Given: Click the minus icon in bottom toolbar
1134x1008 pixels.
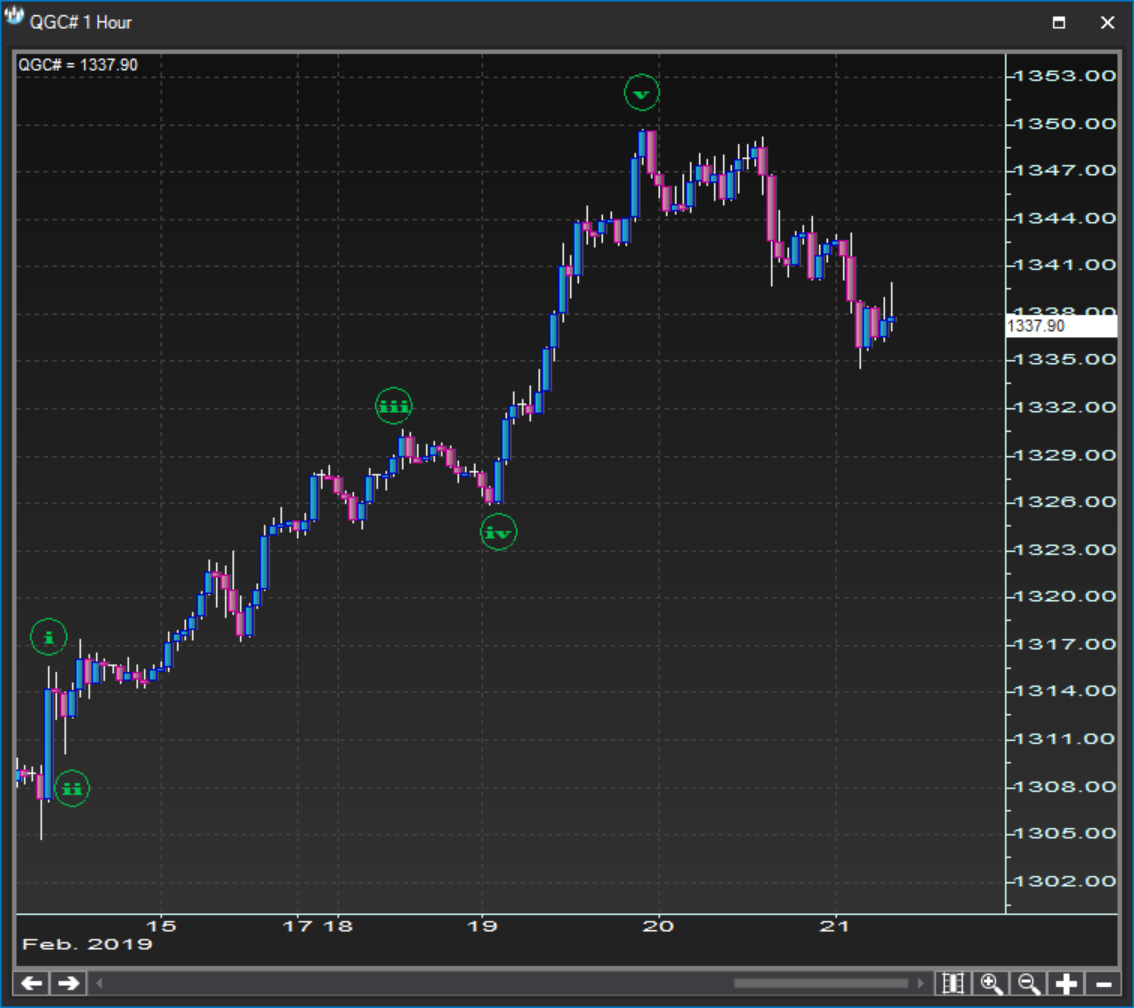Looking at the screenshot, I should point(1104,983).
